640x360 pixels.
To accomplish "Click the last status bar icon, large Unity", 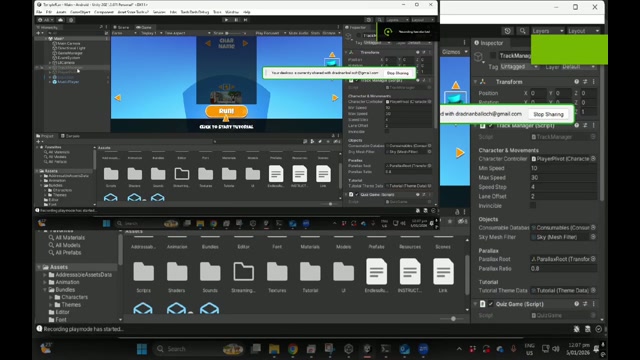I will 598,329.
